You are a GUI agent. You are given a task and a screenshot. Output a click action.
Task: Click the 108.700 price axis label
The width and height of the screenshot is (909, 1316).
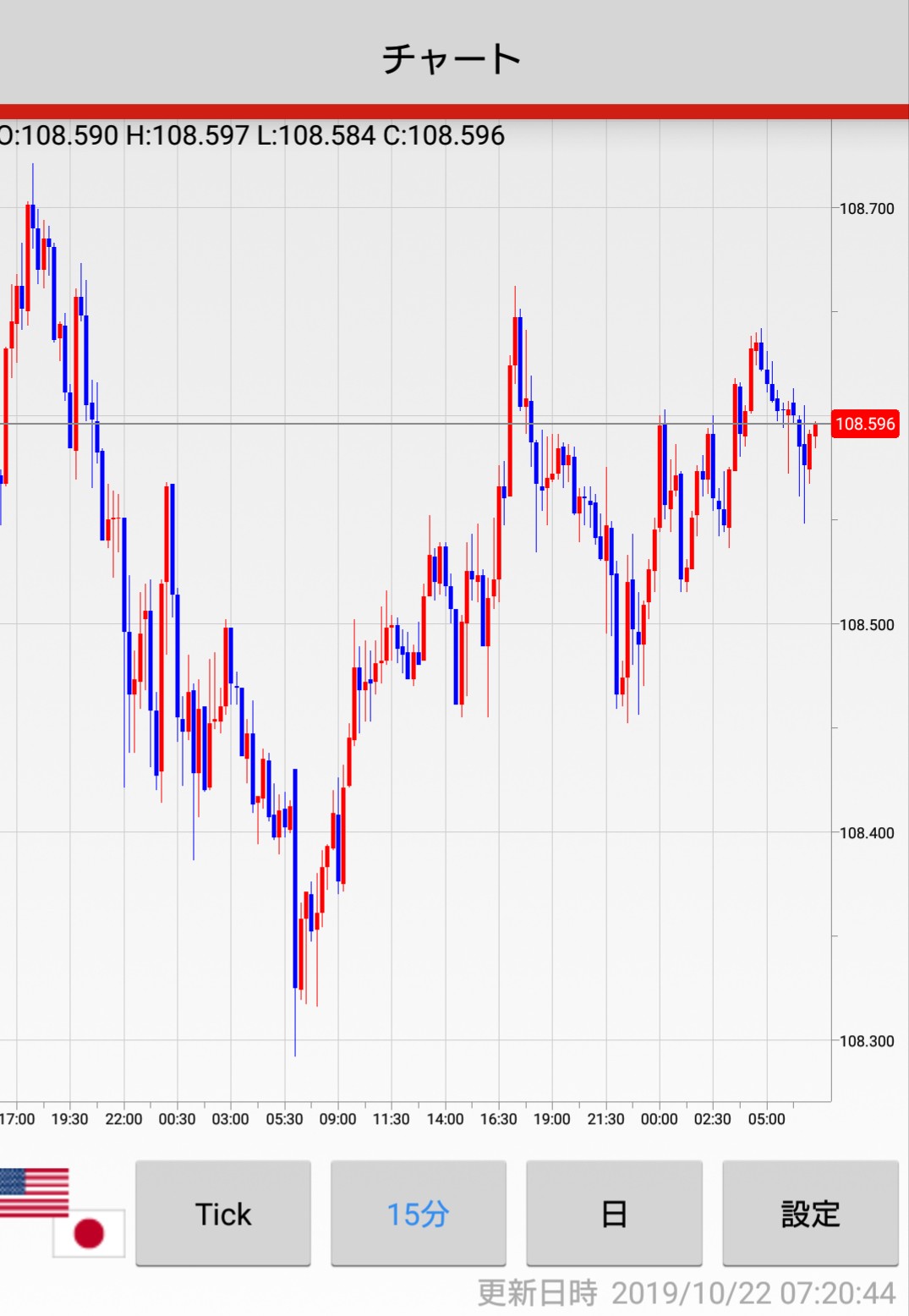tap(866, 209)
